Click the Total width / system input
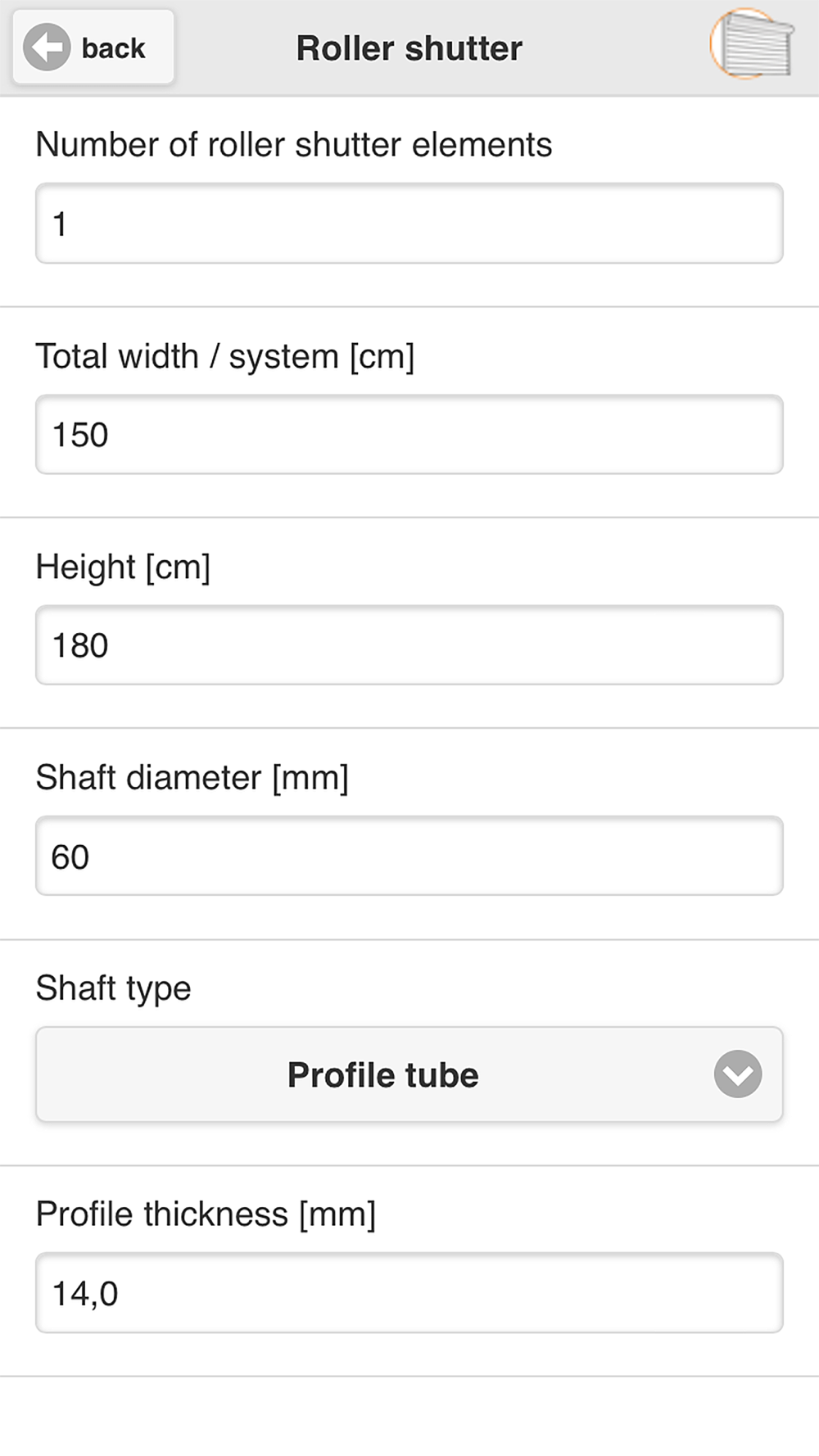Screen dimensions: 819x1456 [409, 434]
